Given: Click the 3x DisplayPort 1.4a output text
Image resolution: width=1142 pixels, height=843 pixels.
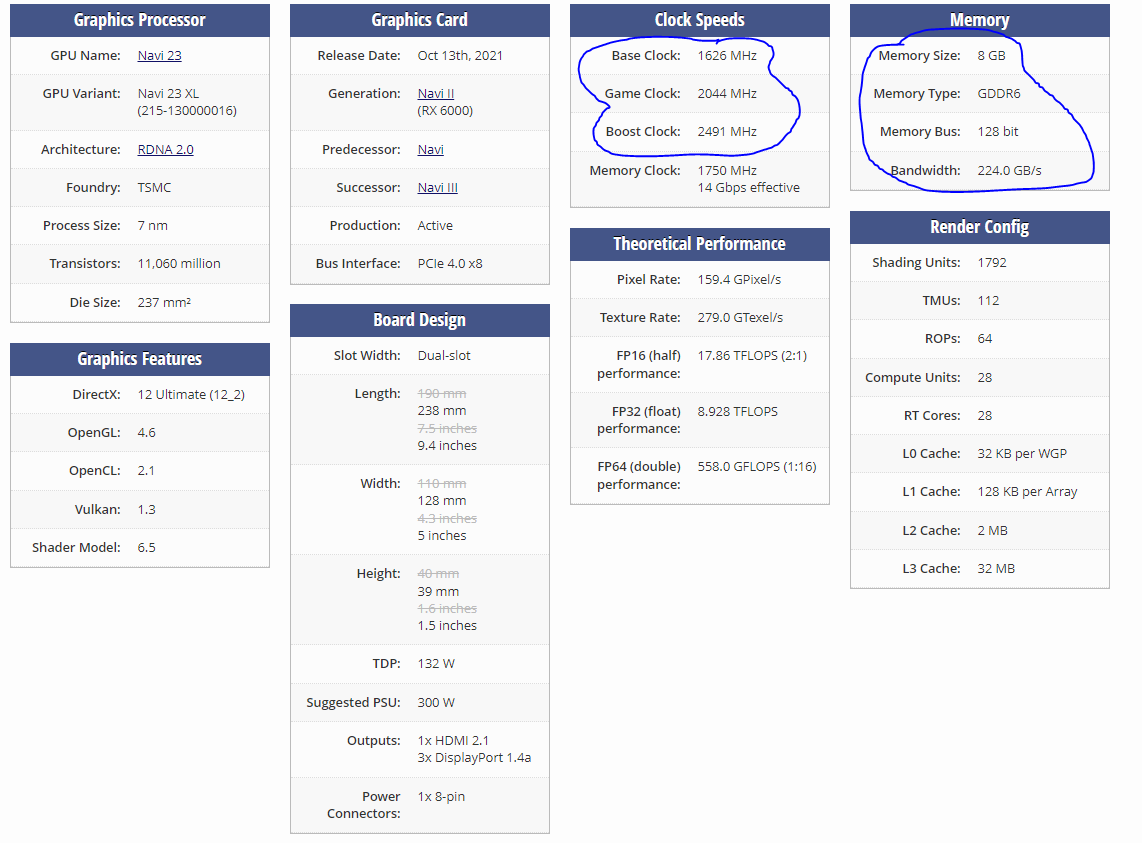Looking at the screenshot, I should tap(474, 758).
